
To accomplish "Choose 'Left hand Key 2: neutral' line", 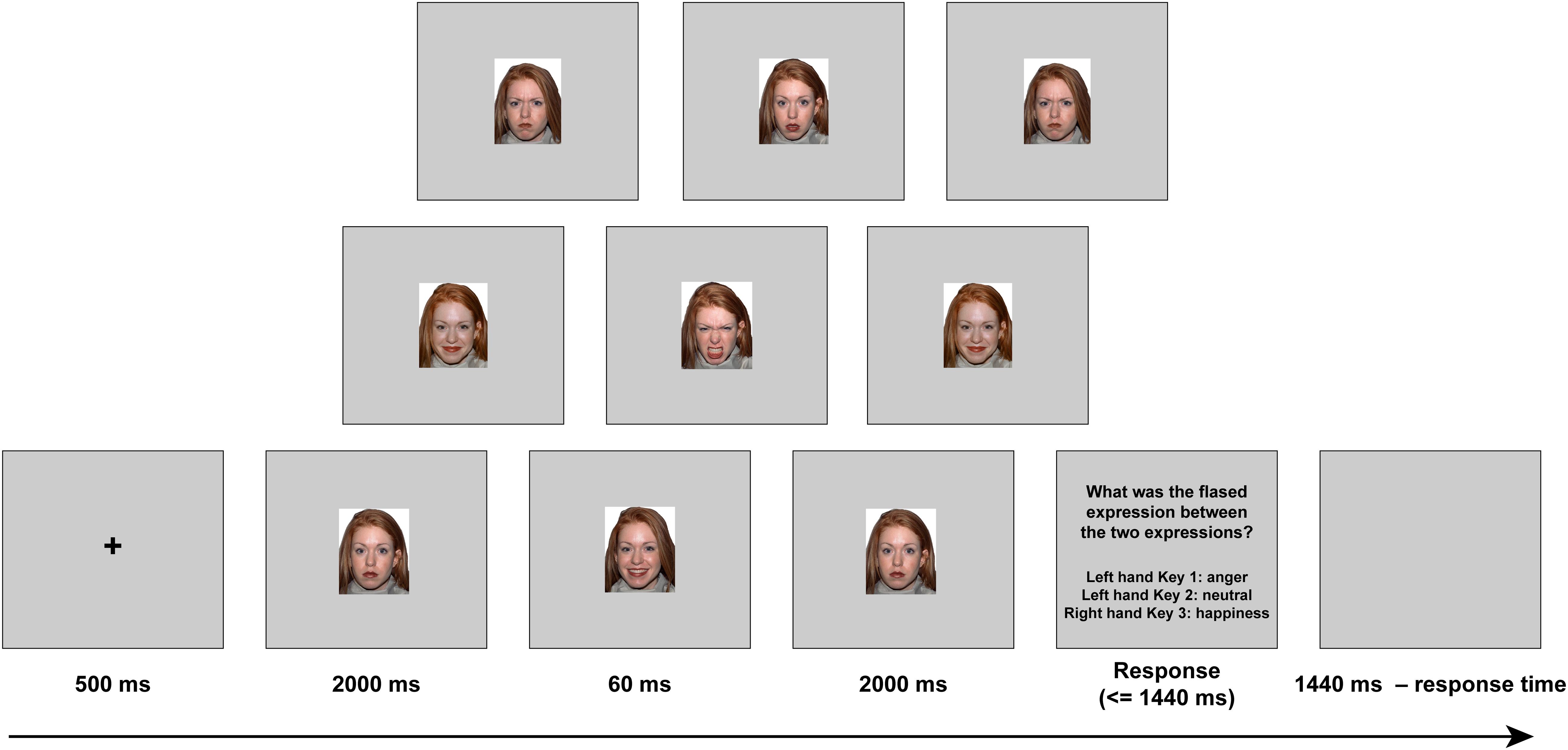I will (1167, 595).
